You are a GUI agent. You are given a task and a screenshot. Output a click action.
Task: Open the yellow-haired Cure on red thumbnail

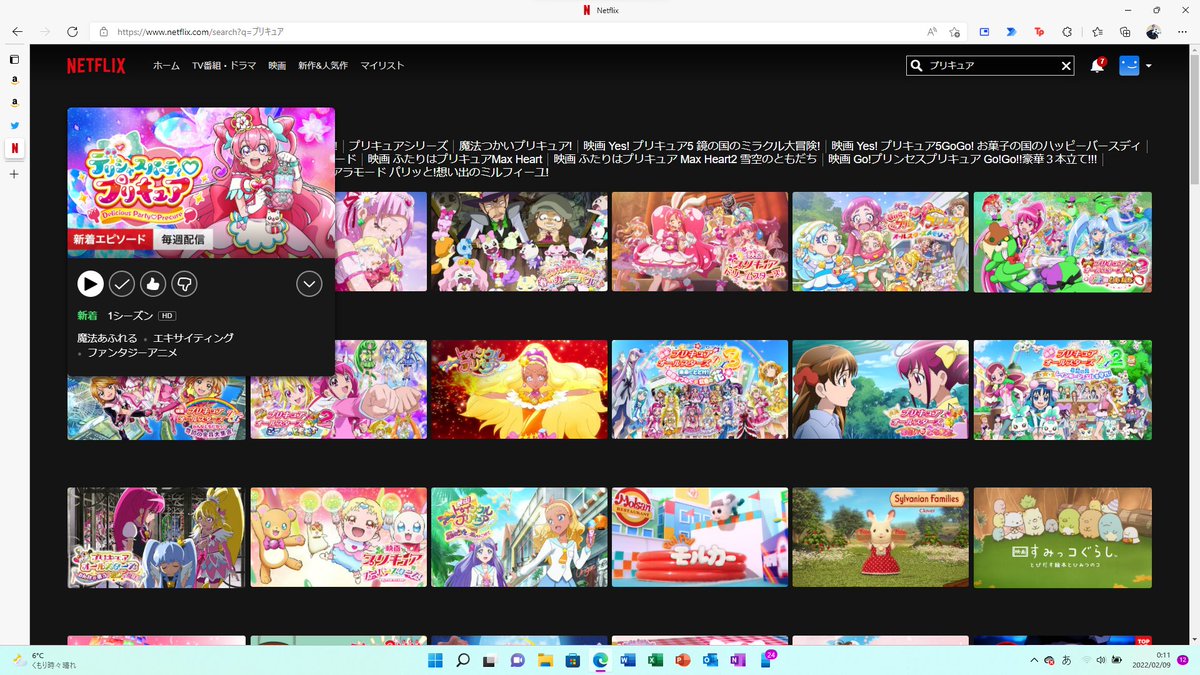[x=519, y=390]
